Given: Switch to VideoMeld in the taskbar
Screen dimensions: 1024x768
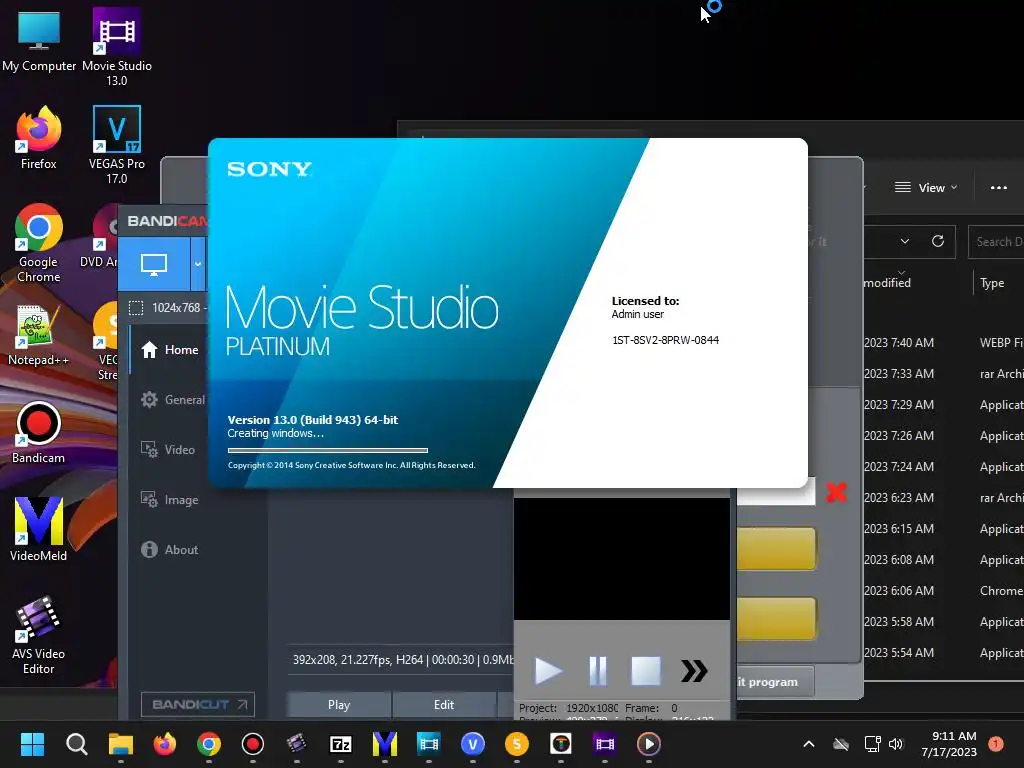Looking at the screenshot, I should pyautogui.click(x=385, y=744).
